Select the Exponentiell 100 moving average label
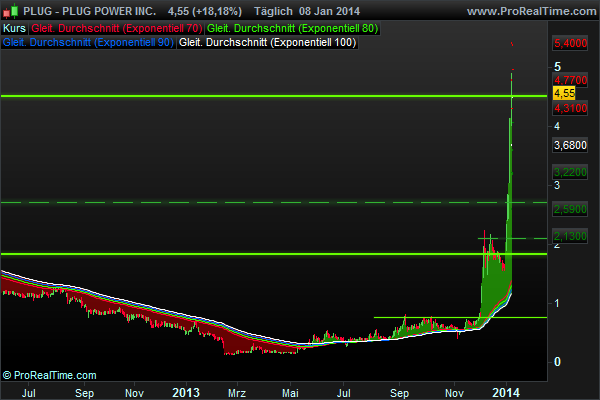 pyautogui.click(x=267, y=42)
